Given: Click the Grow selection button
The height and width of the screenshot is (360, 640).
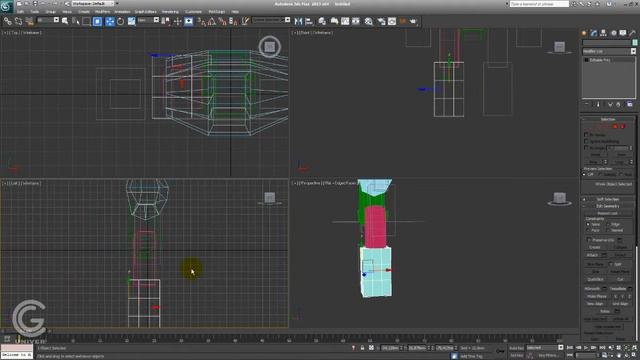Looking at the screenshot, I should click(621, 155).
